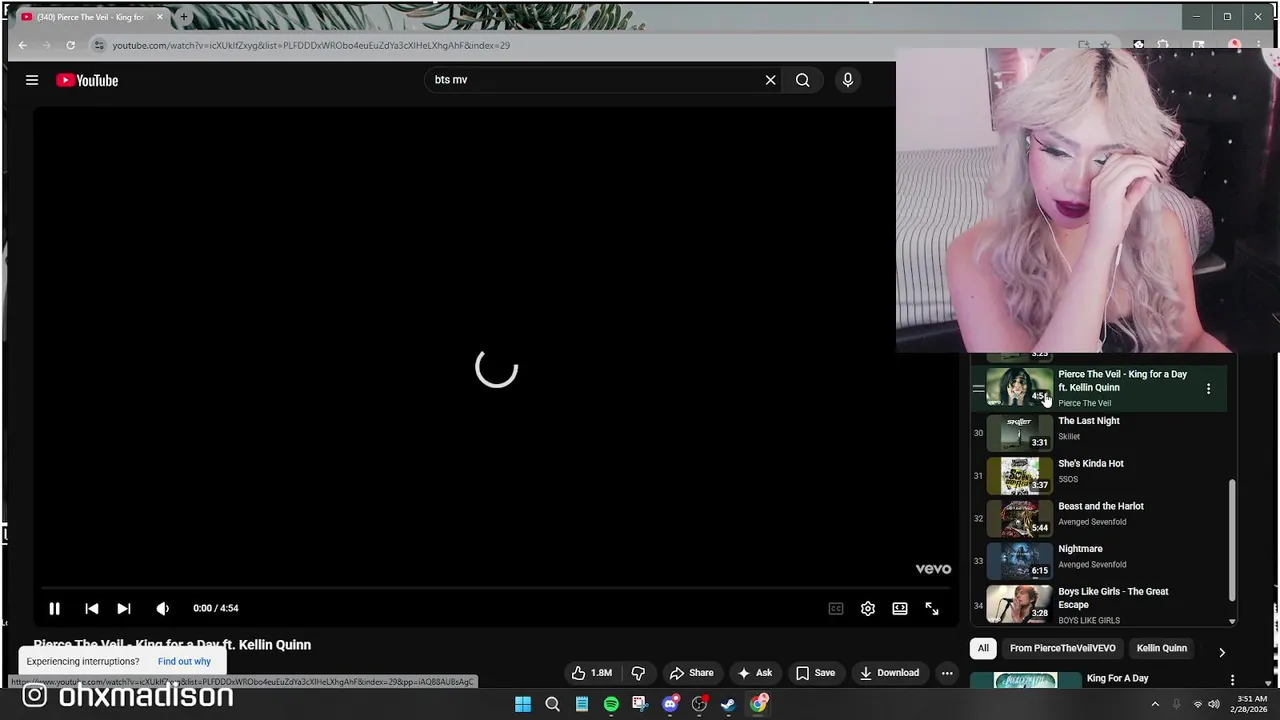1280x720 pixels.
Task: Open OBS Studio from the taskbar
Action: tap(699, 704)
